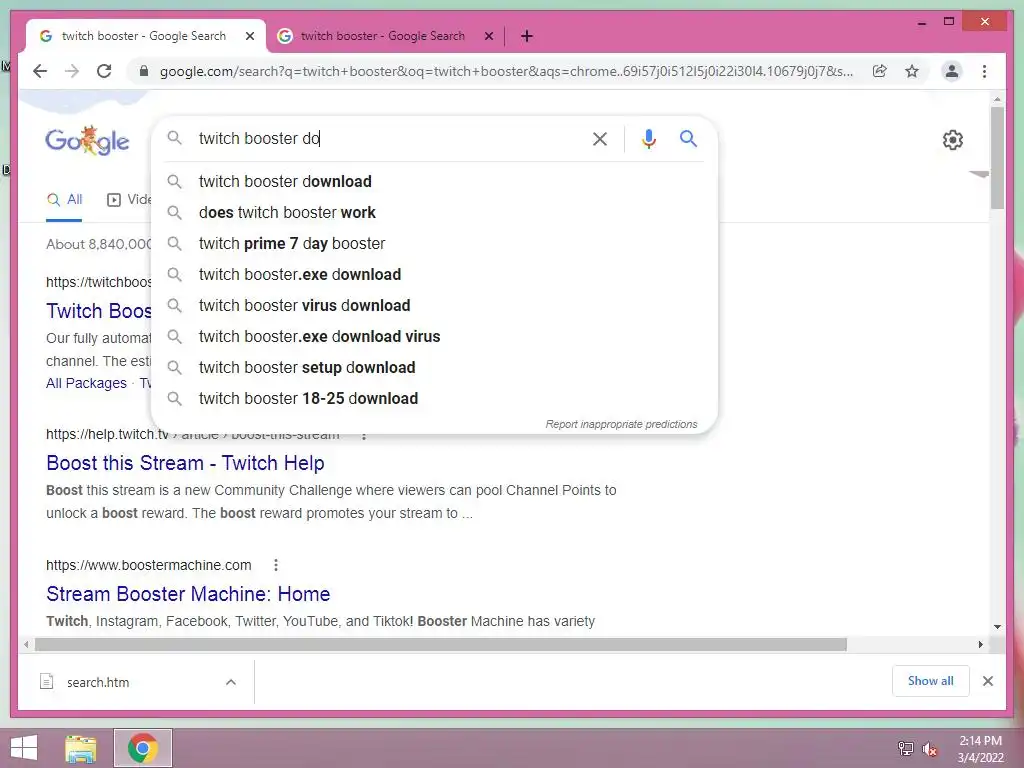The image size is (1024, 768).
Task: Click the lock icon in the address bar
Action: tap(144, 71)
